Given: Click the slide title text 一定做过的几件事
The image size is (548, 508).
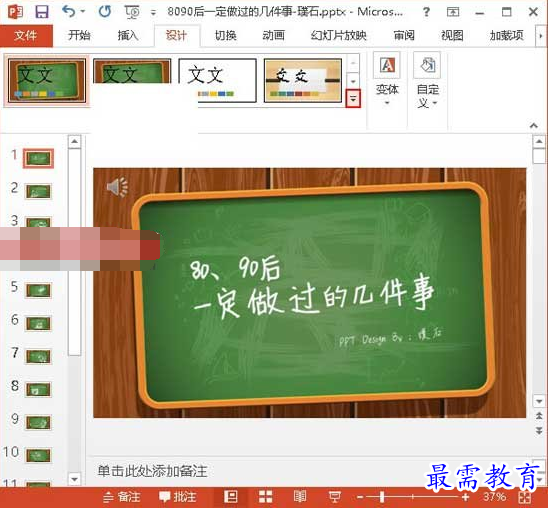Looking at the screenshot, I should tap(314, 296).
